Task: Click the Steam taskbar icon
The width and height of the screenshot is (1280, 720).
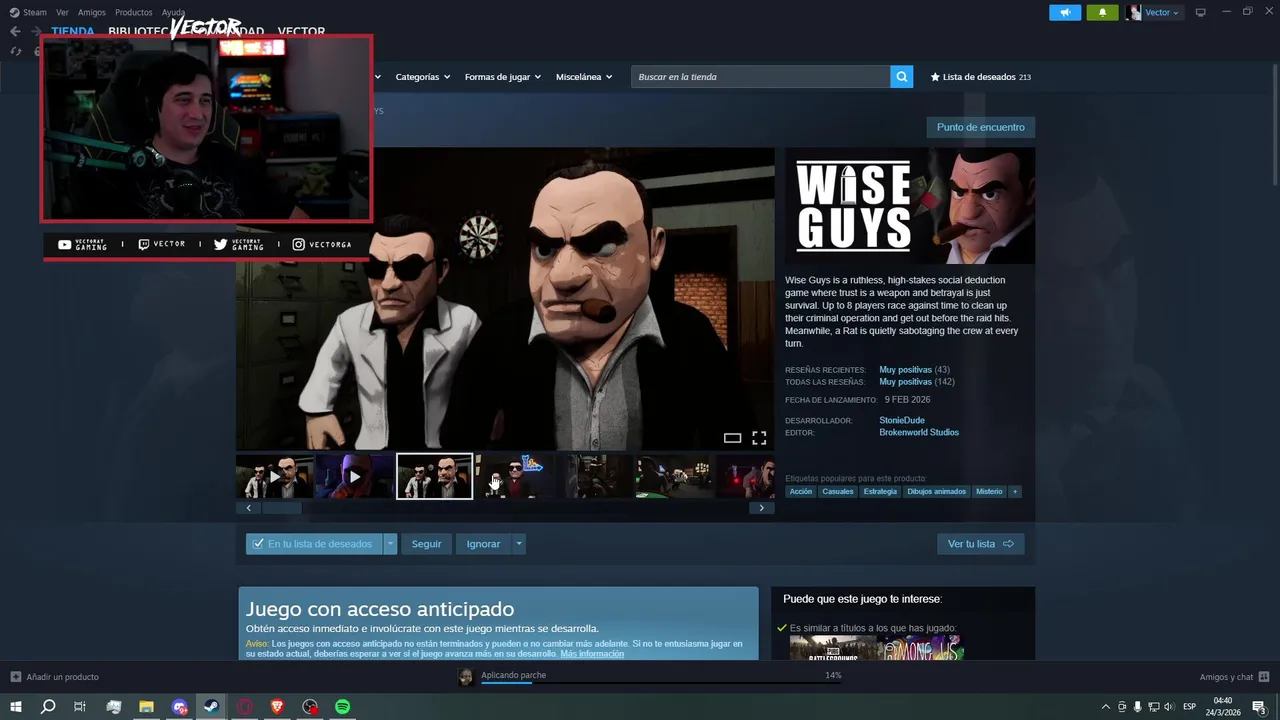Action: (212, 707)
